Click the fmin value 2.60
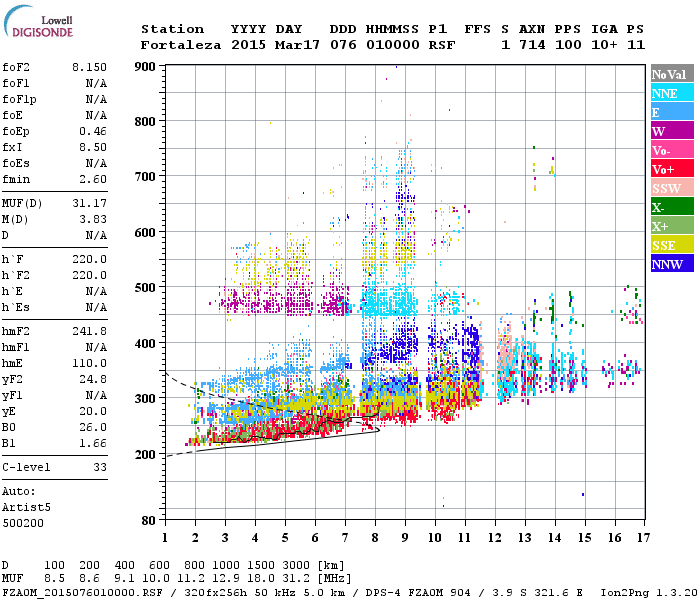Screen dimensions: 700x600 click(x=93, y=179)
